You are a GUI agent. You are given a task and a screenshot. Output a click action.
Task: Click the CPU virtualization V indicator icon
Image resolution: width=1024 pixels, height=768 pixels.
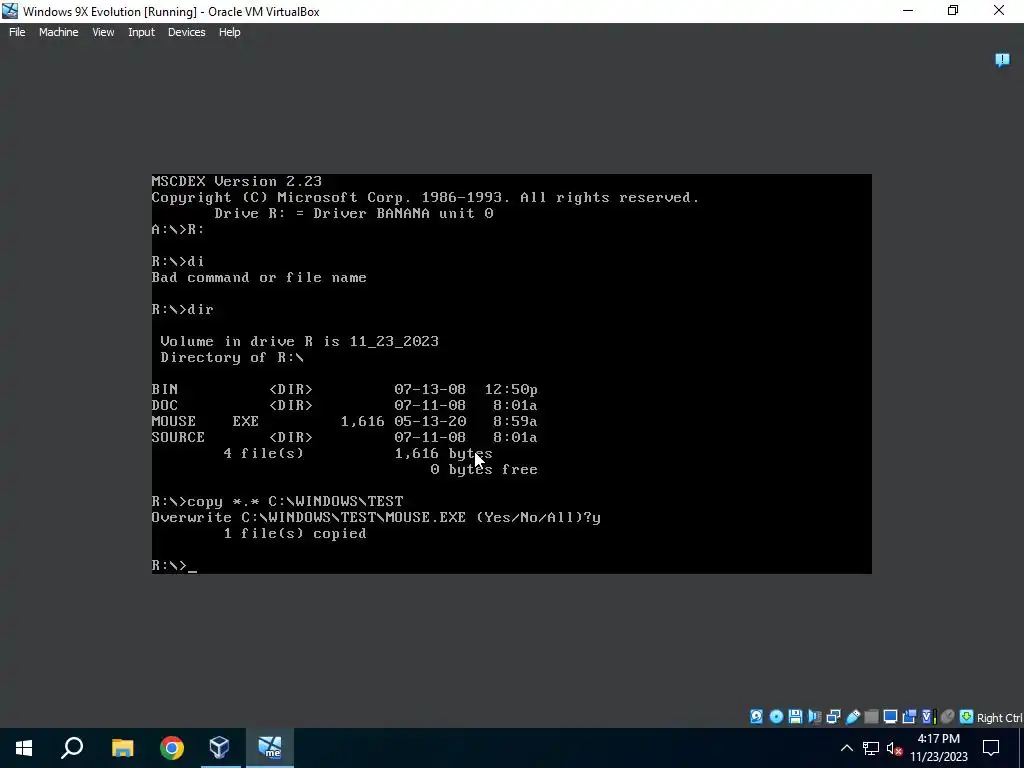(928, 716)
